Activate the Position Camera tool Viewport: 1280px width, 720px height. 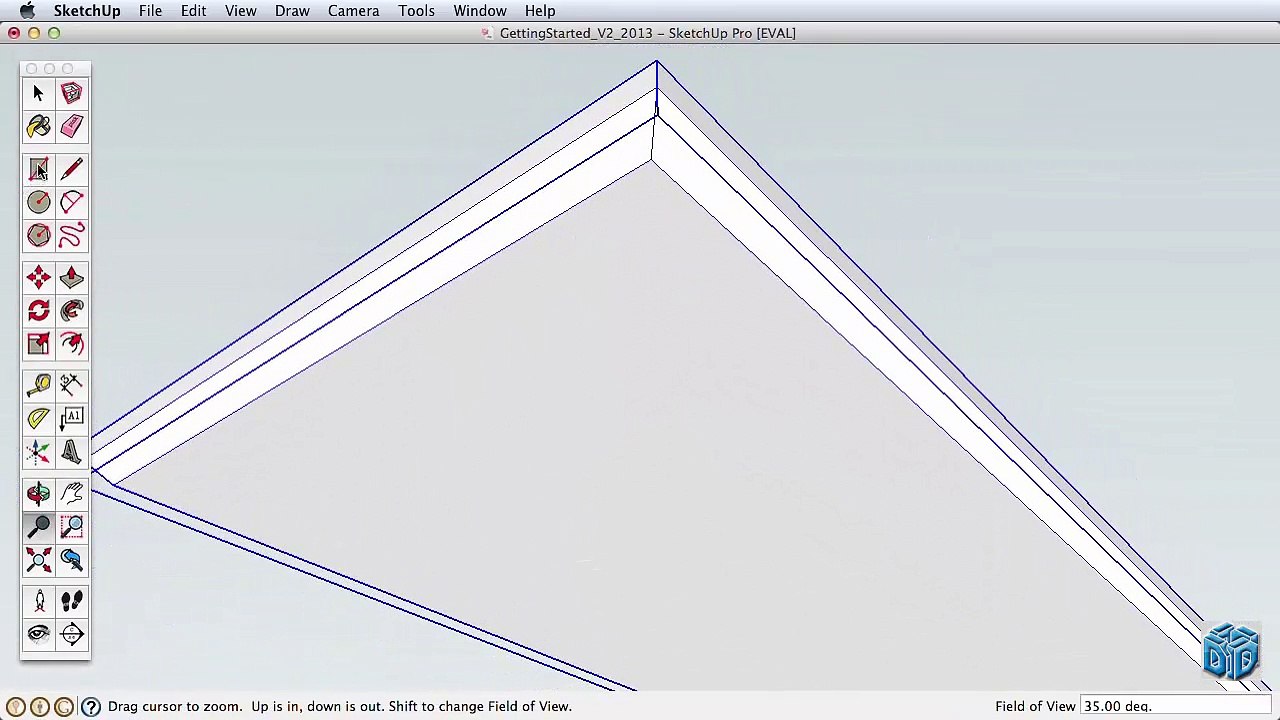(38, 601)
